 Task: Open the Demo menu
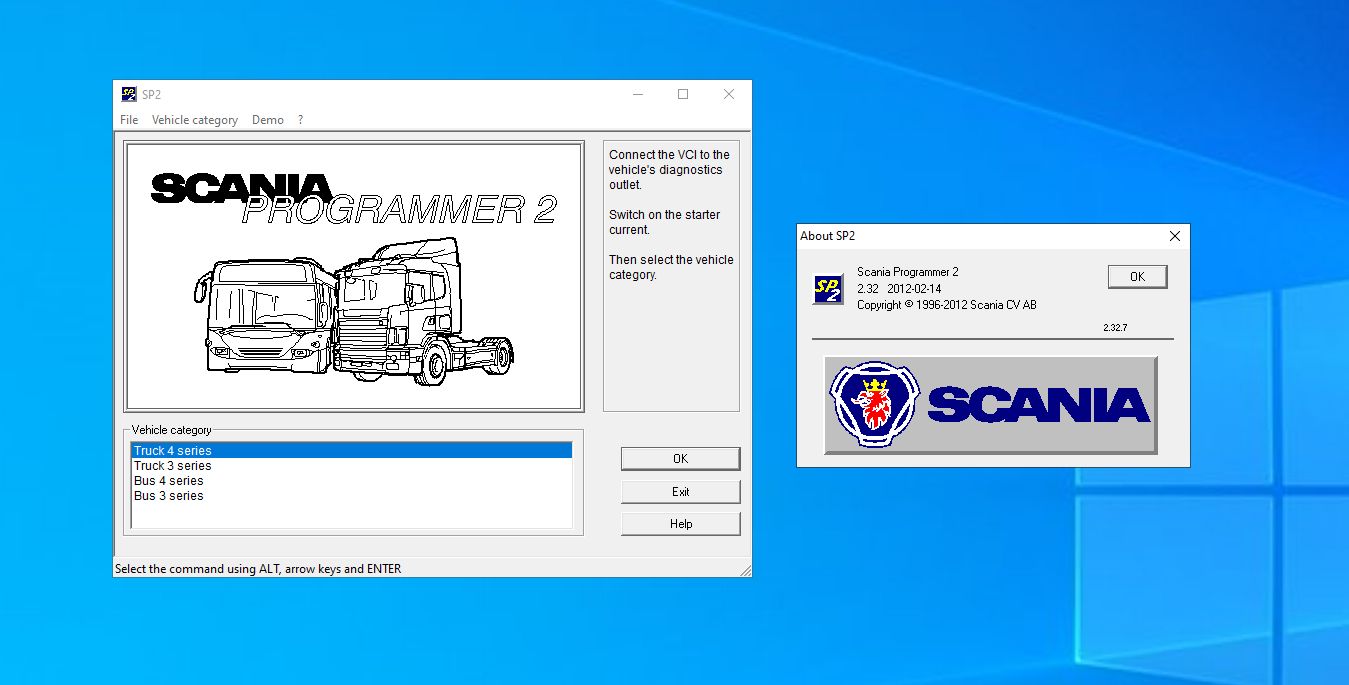point(268,120)
